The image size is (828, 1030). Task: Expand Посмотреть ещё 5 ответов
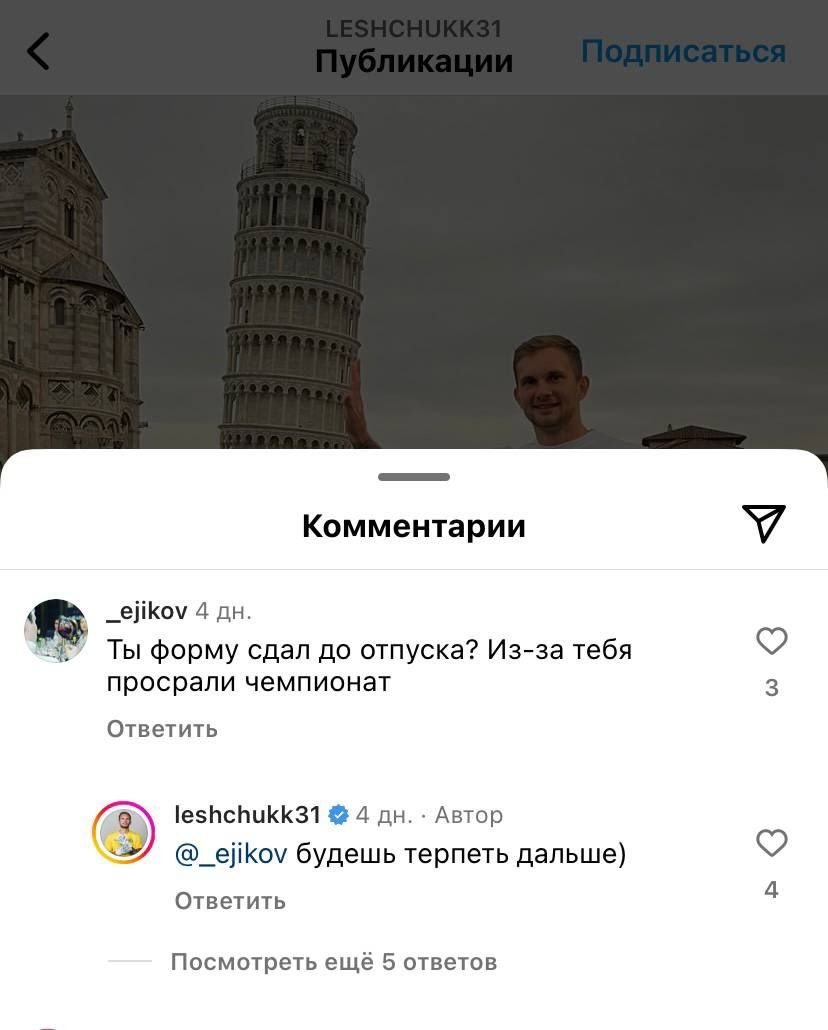(334, 962)
